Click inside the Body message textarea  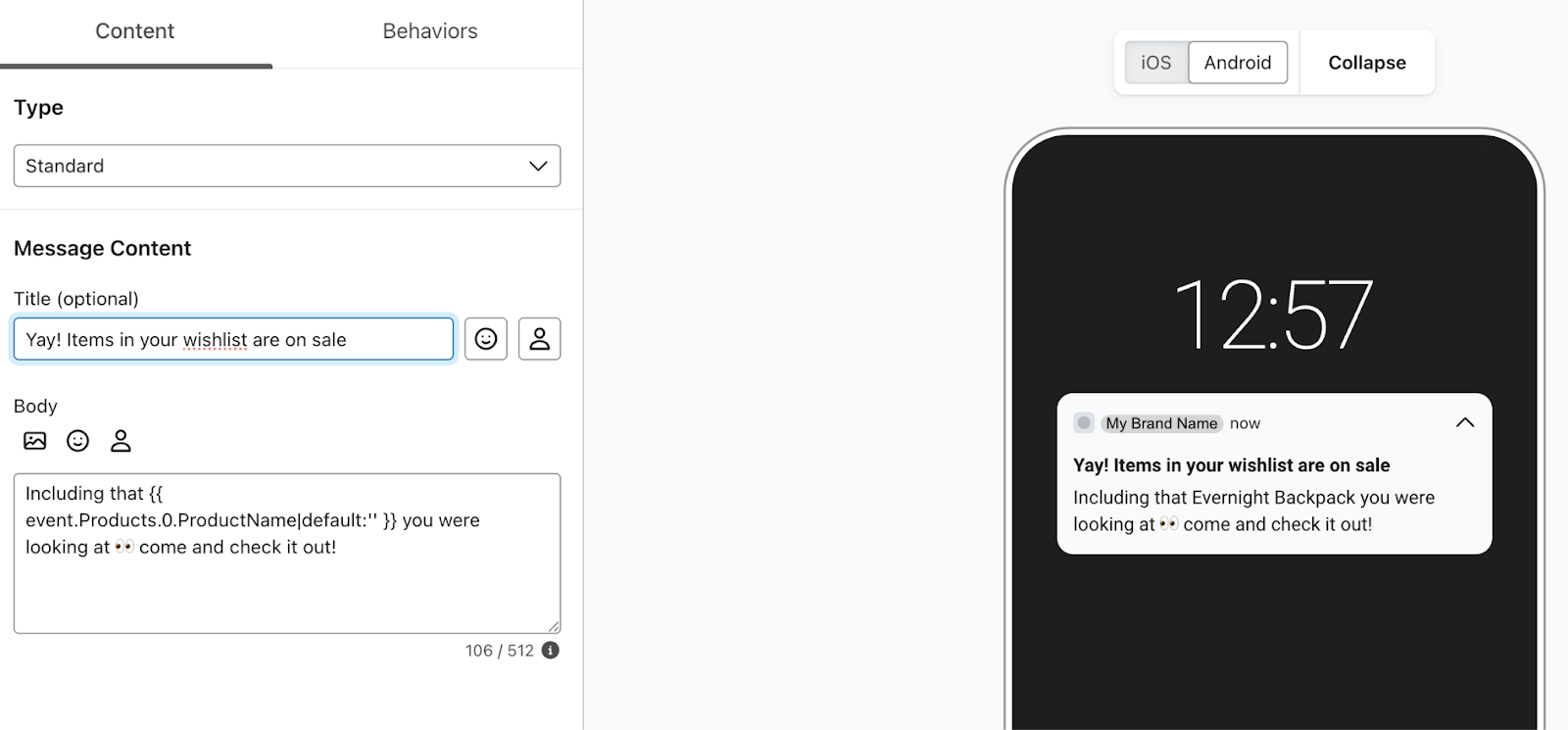click(x=287, y=554)
